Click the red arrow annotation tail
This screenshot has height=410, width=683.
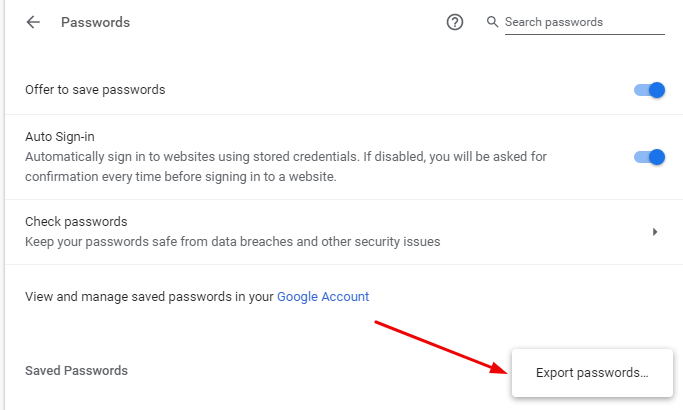click(377, 323)
